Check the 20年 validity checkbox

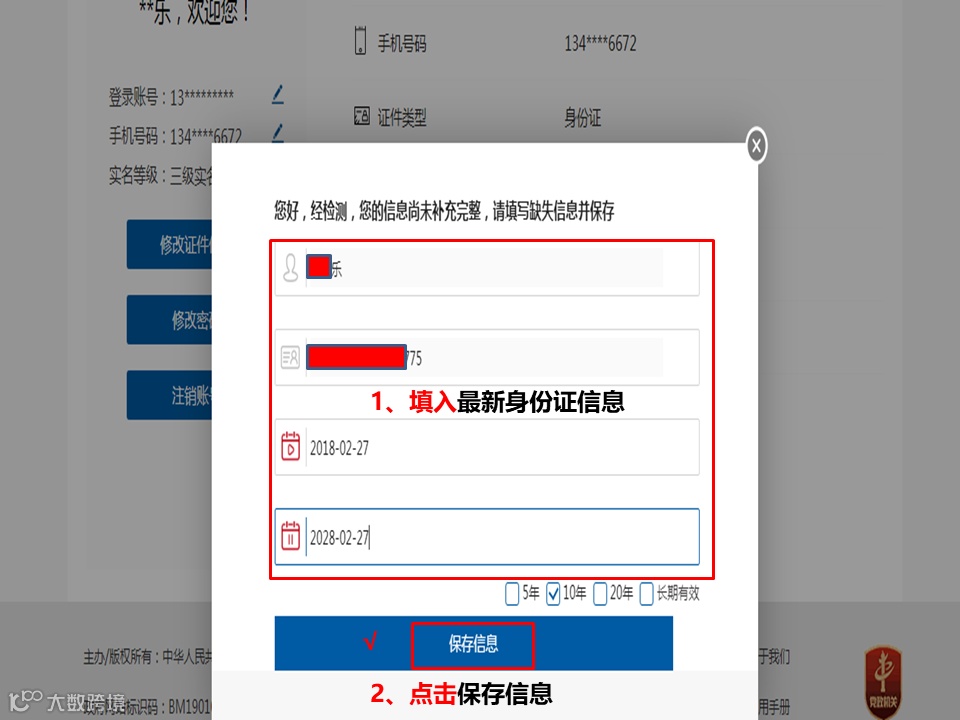click(x=600, y=593)
